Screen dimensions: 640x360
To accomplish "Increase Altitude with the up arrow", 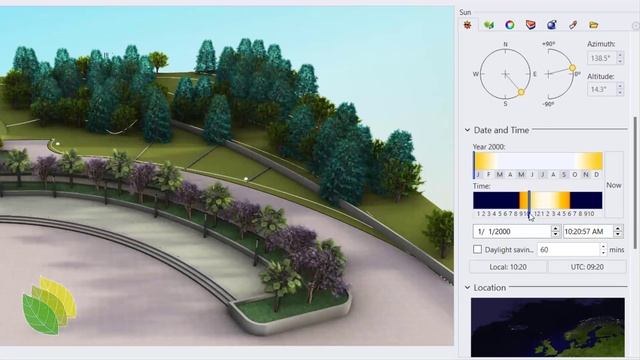I will click(620, 86).
